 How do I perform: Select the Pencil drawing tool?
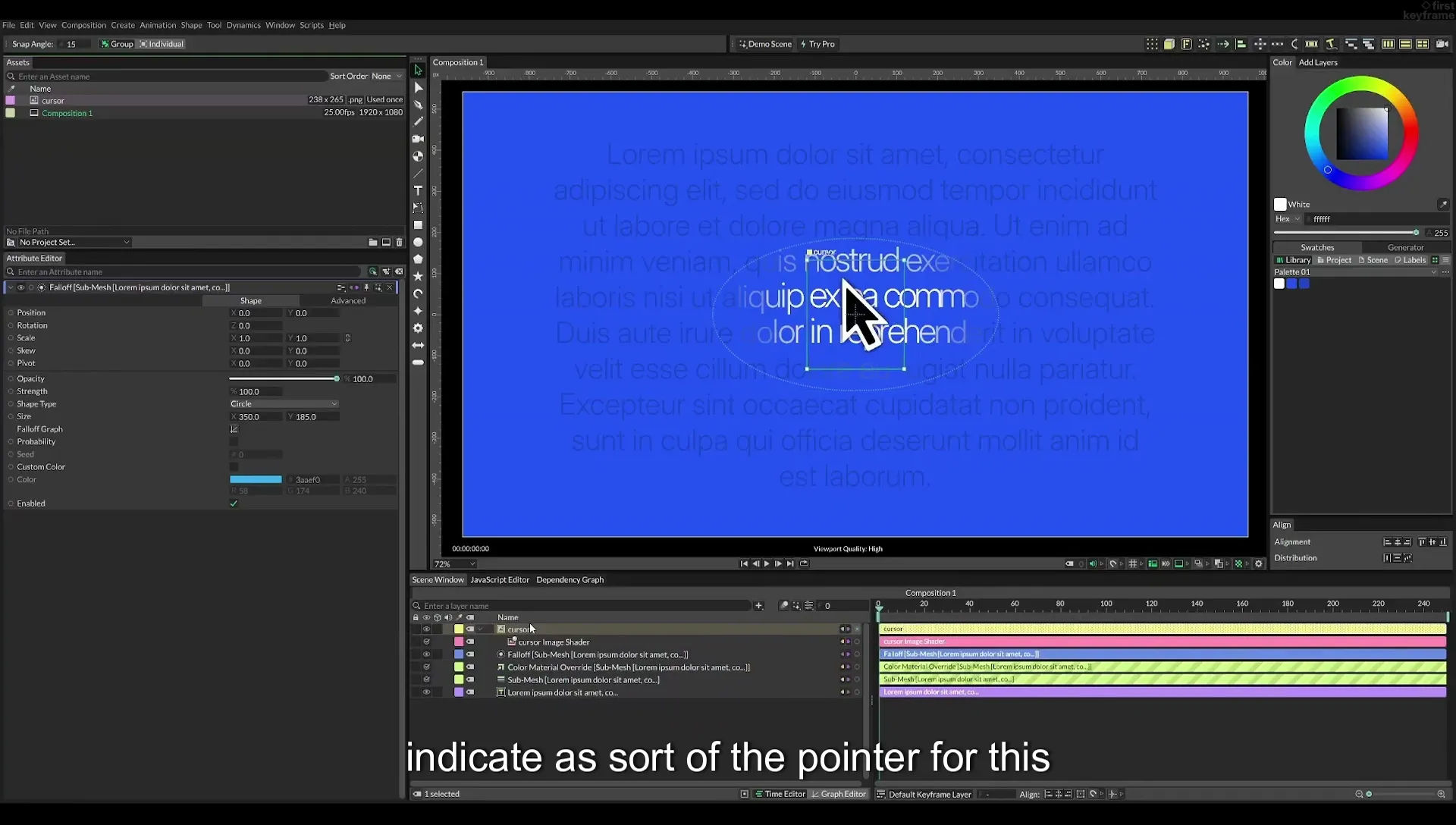point(418,121)
